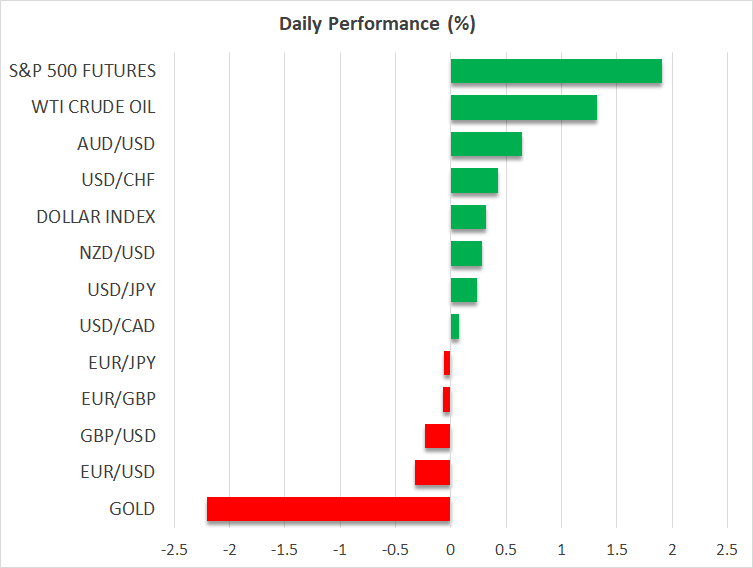This screenshot has width=753, height=568.
Task: Click the USD/CHF green bar
Action: coord(474,181)
